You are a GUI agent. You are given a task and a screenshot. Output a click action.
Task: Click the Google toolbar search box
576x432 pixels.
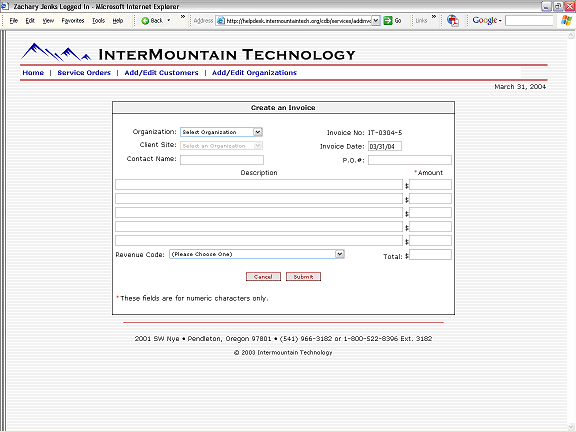[529, 21]
